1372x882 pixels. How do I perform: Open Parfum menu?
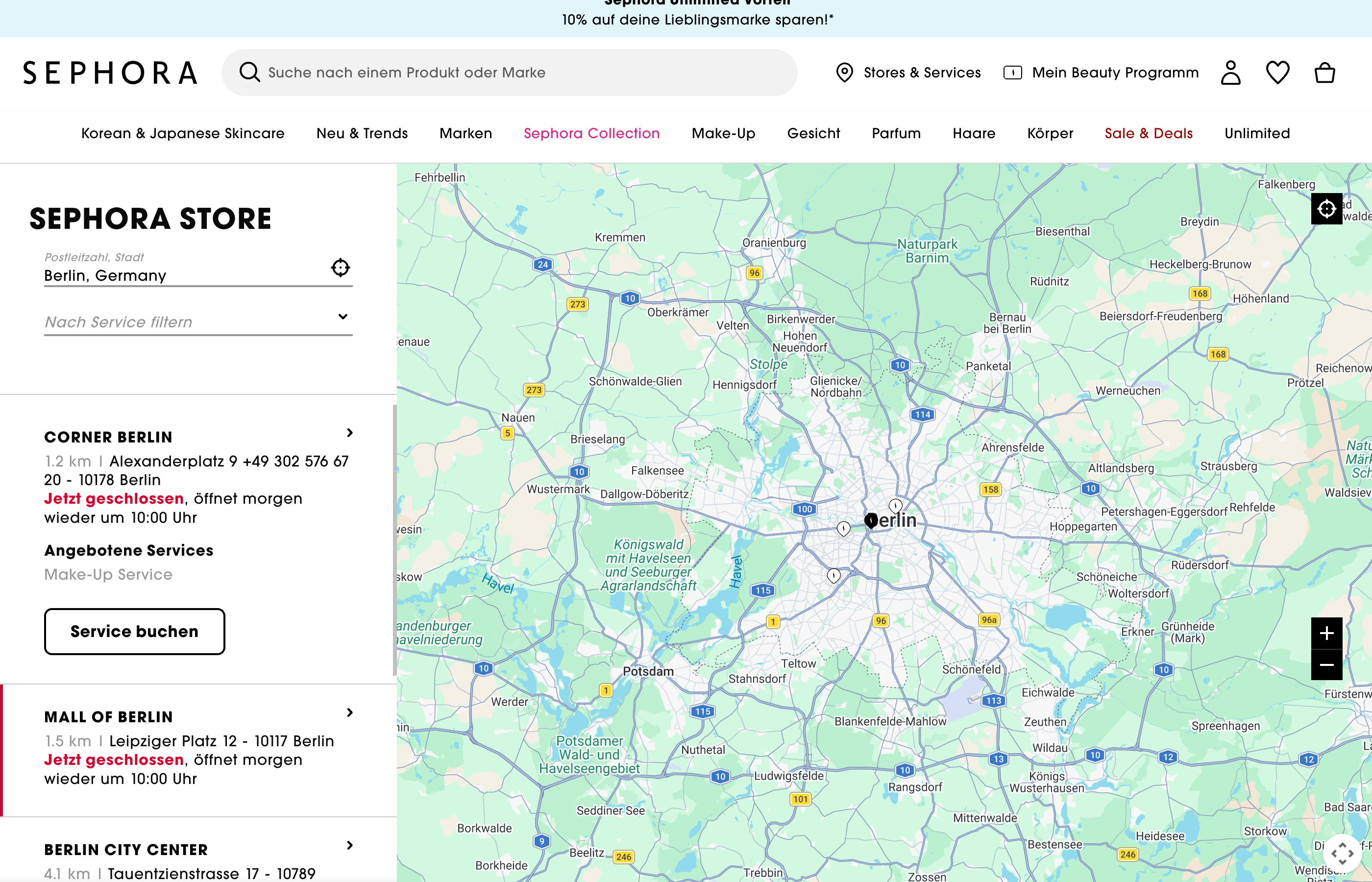coord(896,133)
